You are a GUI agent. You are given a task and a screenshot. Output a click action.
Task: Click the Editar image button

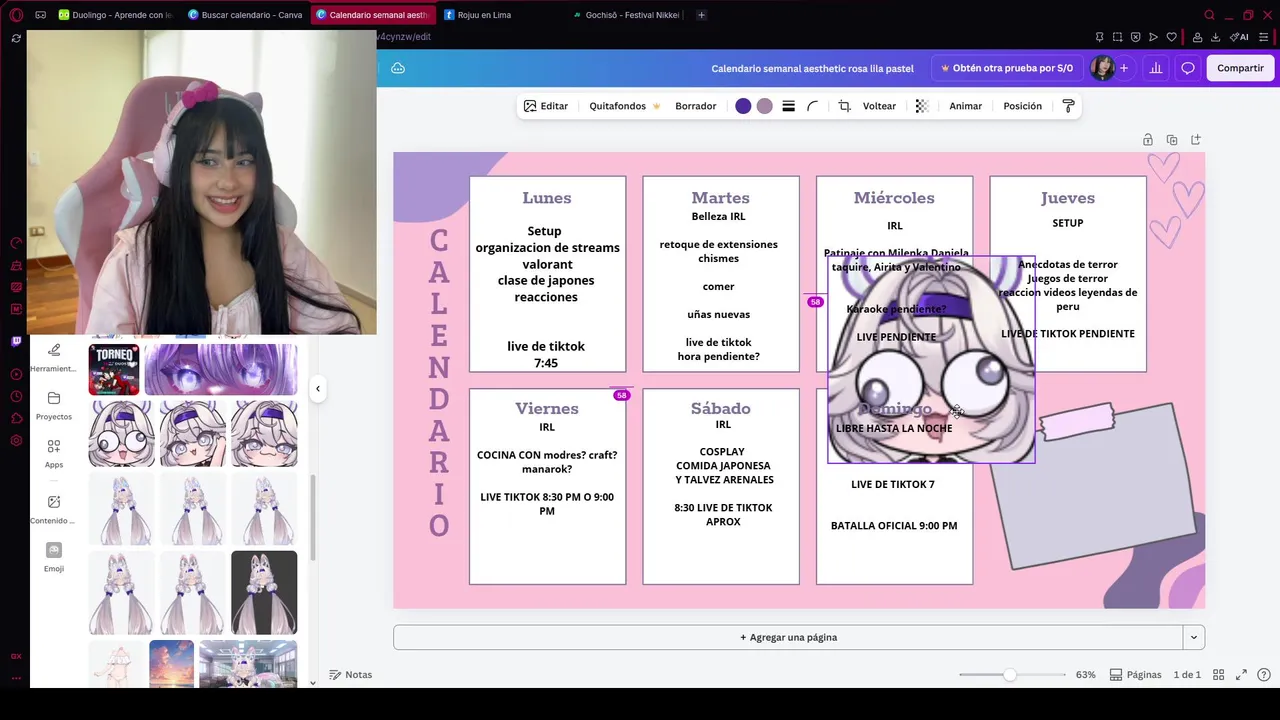[546, 106]
